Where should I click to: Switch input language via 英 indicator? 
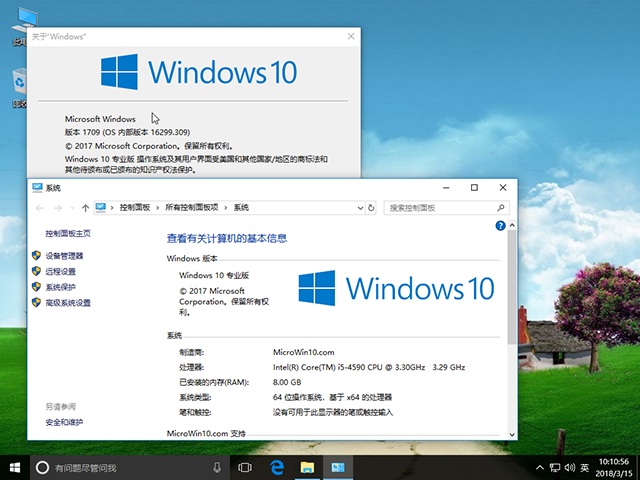[x=584, y=468]
